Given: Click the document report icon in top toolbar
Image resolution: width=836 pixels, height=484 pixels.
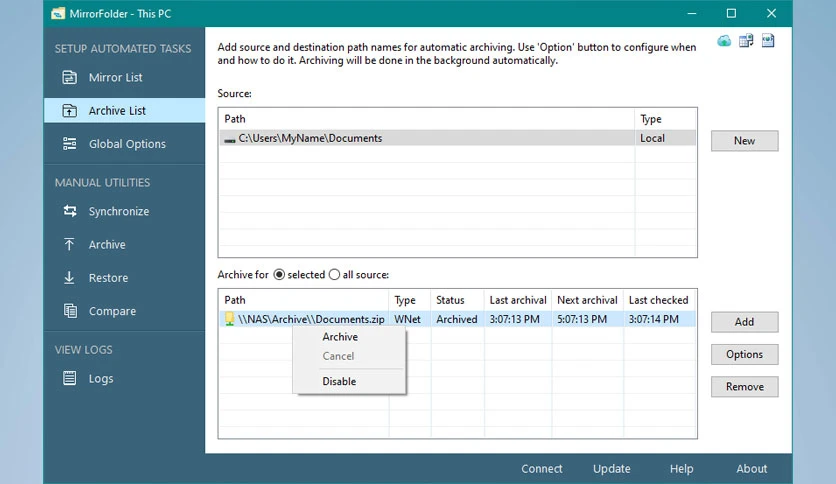Looking at the screenshot, I should click(768, 41).
